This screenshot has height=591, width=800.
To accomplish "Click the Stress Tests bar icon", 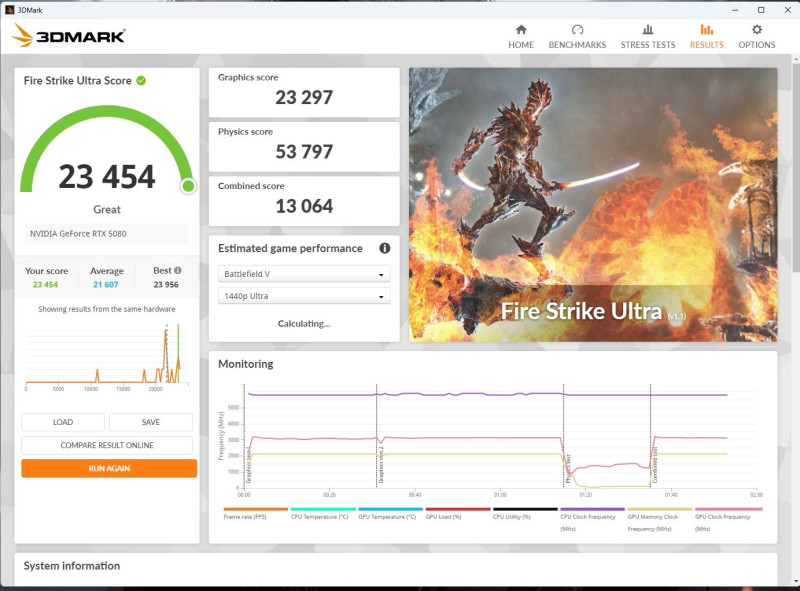I will click(647, 30).
